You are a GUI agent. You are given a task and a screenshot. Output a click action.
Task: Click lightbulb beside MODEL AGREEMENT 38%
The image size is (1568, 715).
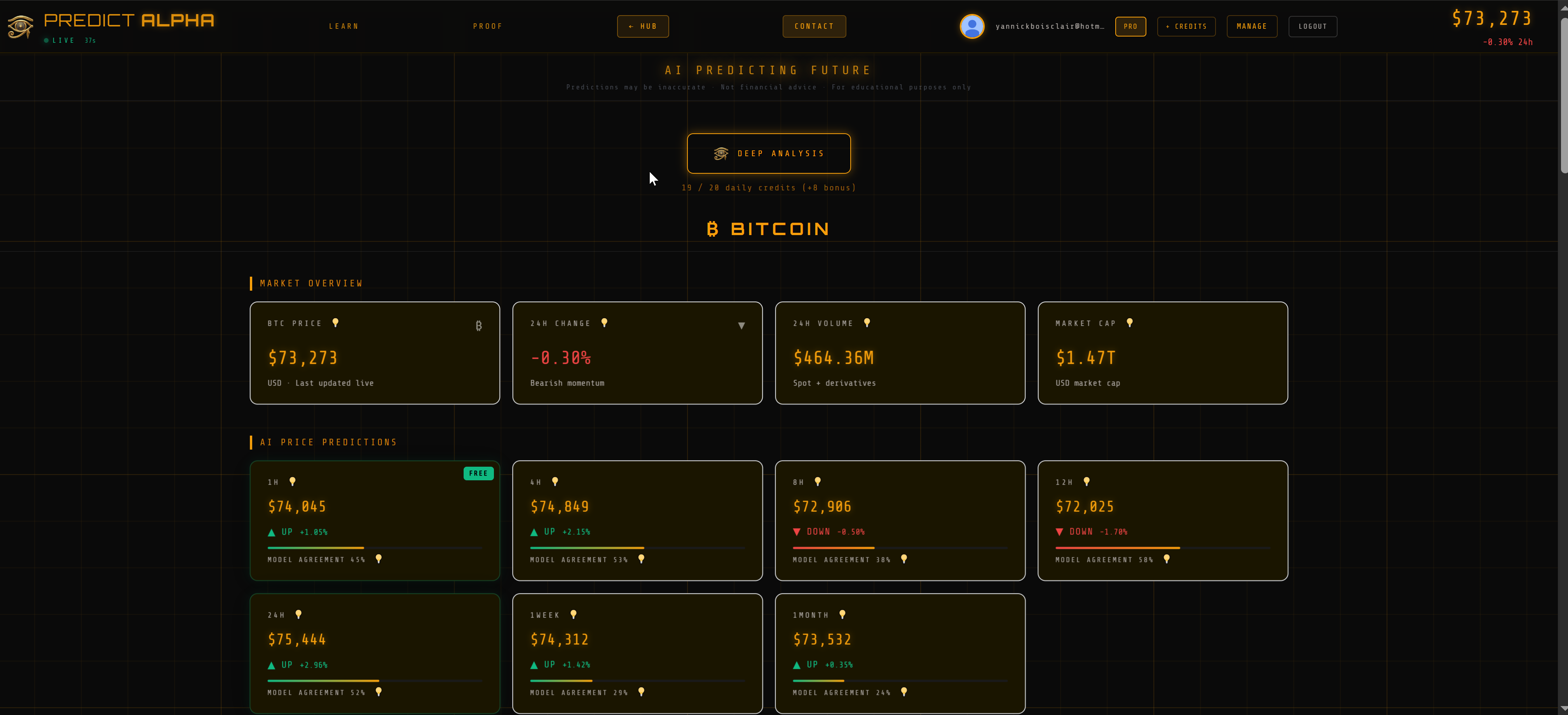[904, 559]
